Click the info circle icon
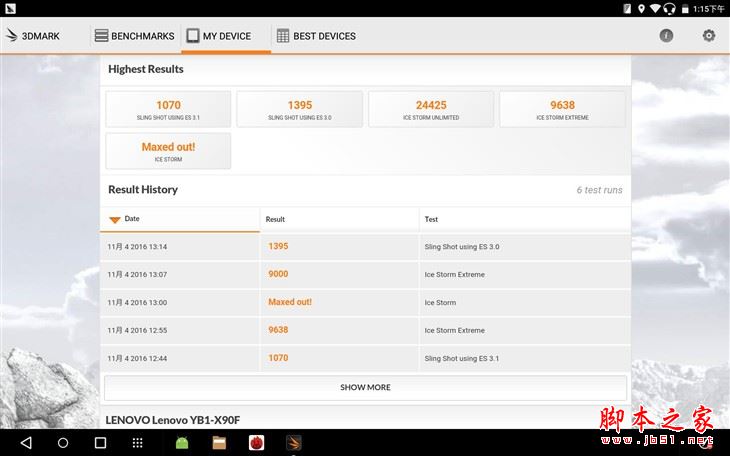The height and width of the screenshot is (456, 730). point(666,35)
